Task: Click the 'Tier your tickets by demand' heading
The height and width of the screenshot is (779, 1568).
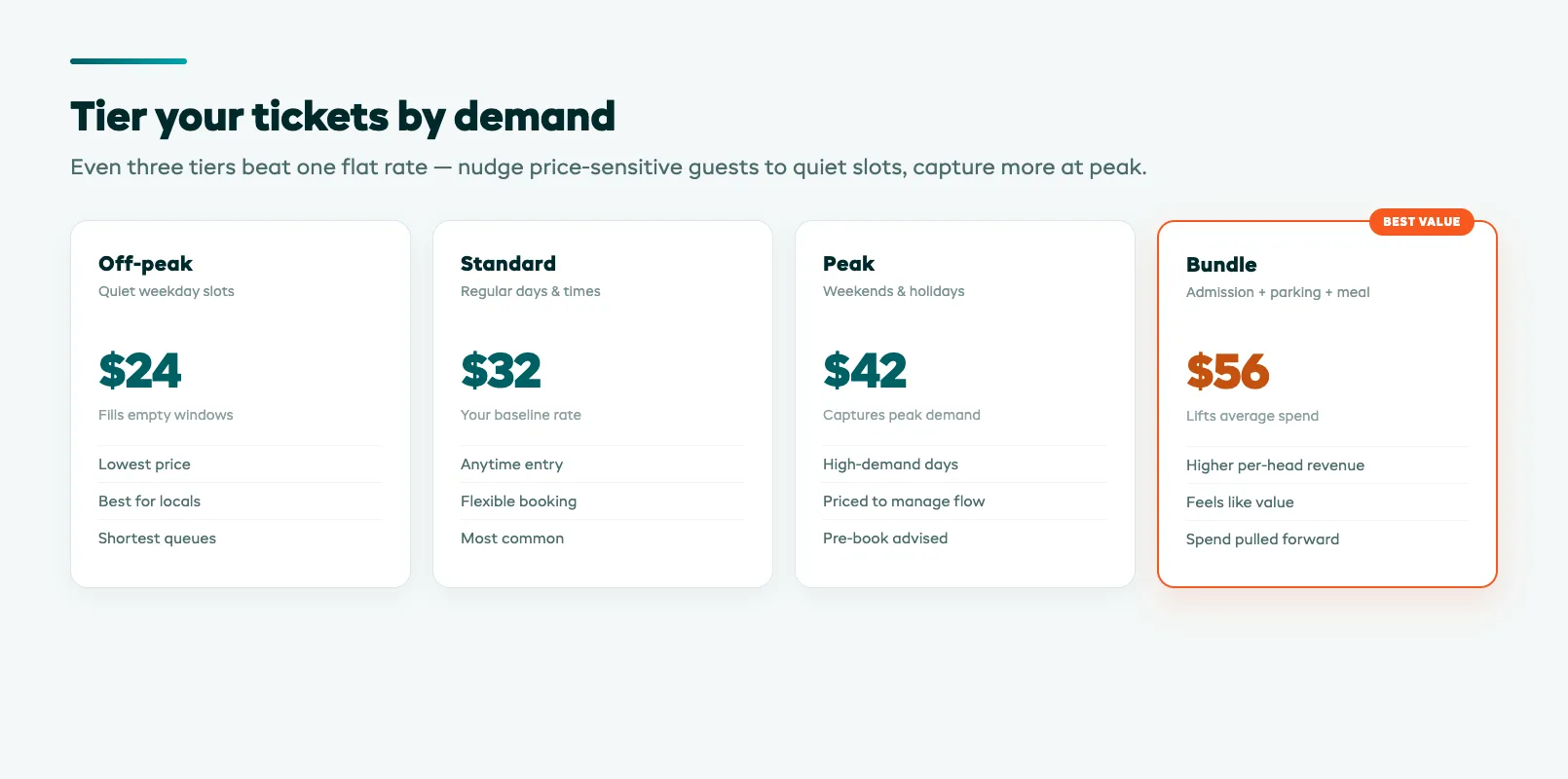Action: pyautogui.click(x=343, y=117)
